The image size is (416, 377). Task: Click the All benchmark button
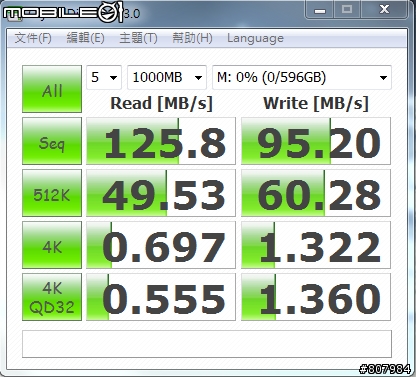pyautogui.click(x=52, y=89)
